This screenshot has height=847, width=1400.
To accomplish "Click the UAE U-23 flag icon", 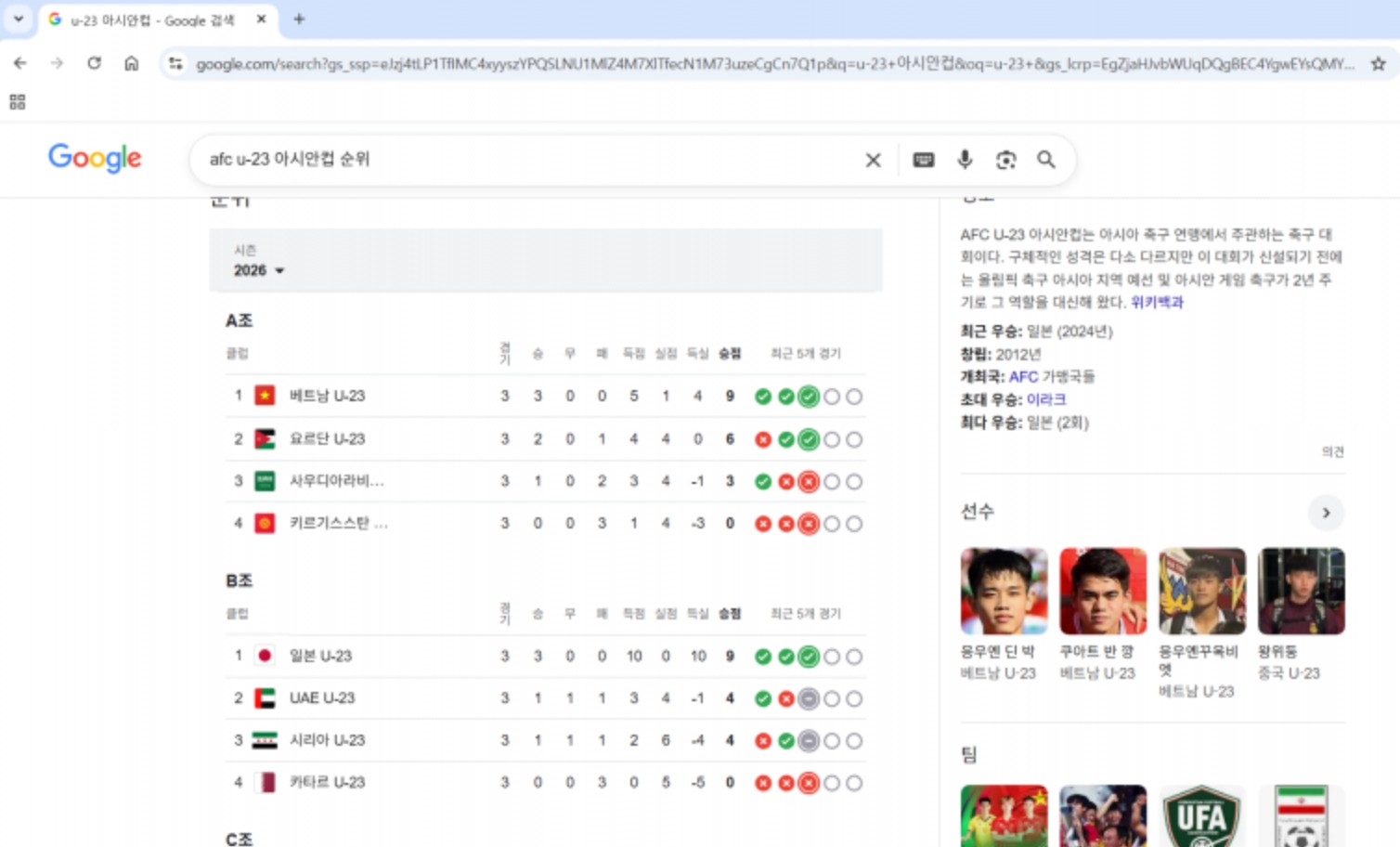I will 265,697.
